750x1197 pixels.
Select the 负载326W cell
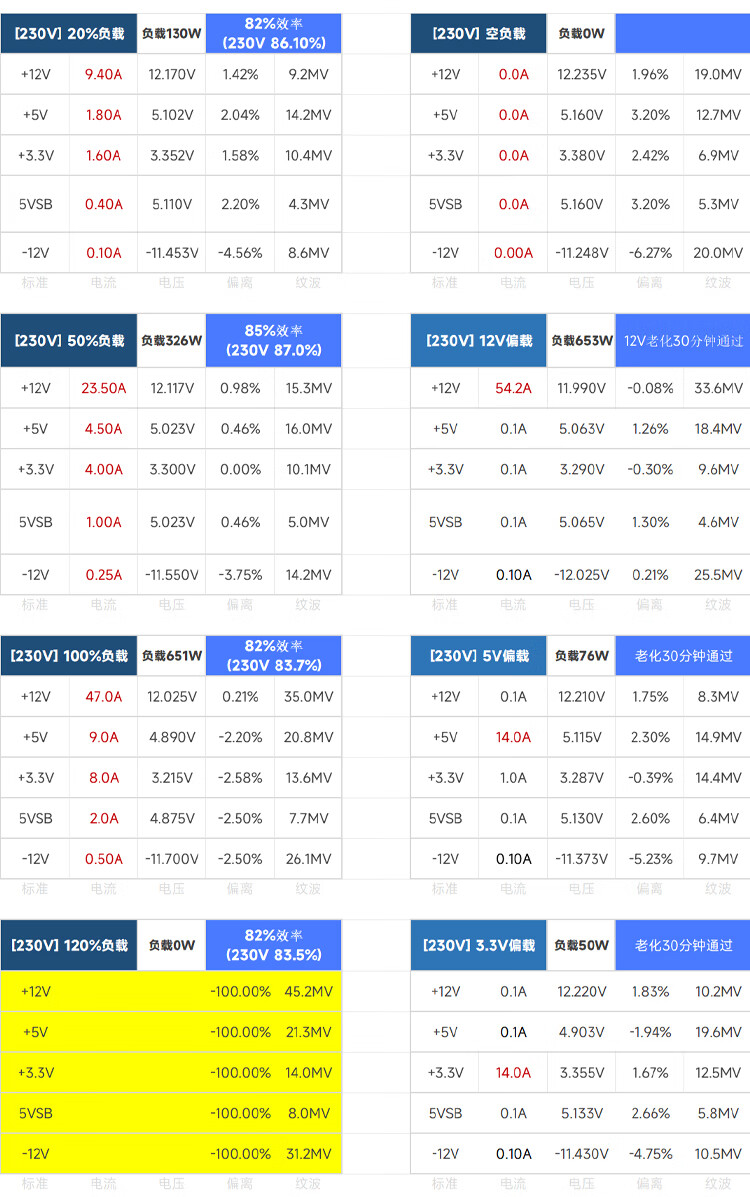pyautogui.click(x=171, y=340)
